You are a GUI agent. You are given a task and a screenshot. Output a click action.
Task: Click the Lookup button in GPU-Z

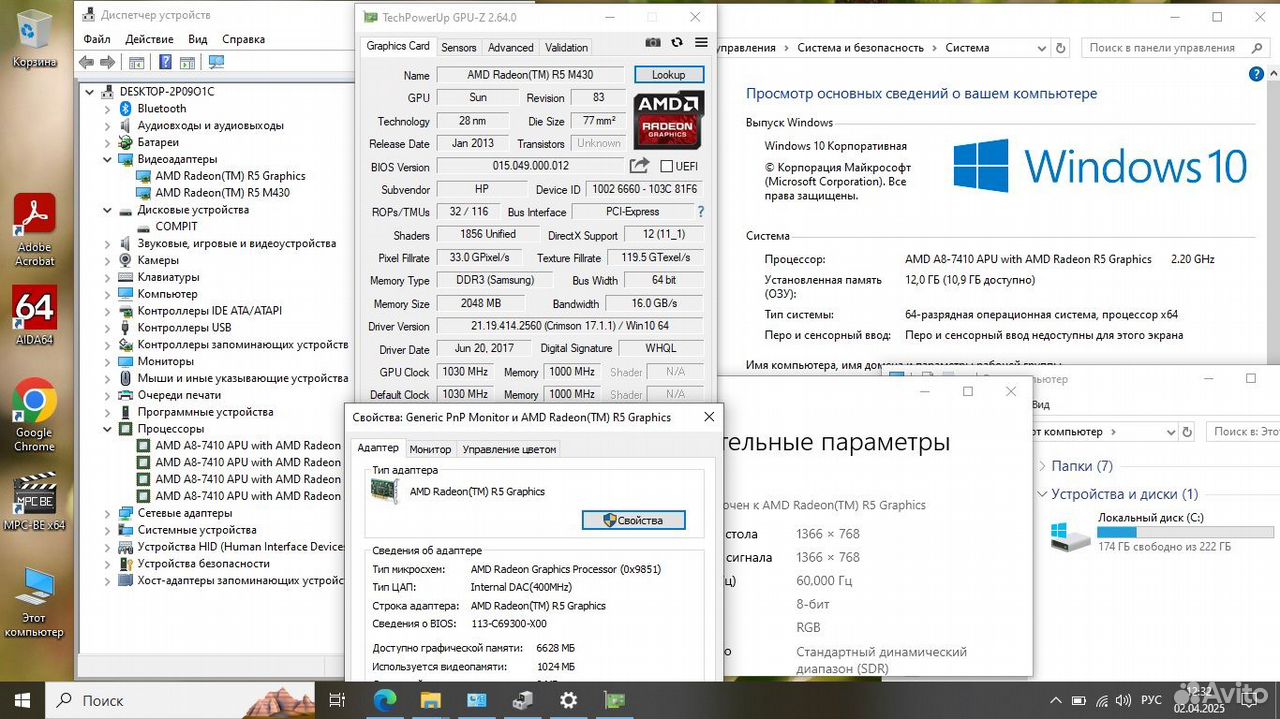tap(669, 74)
